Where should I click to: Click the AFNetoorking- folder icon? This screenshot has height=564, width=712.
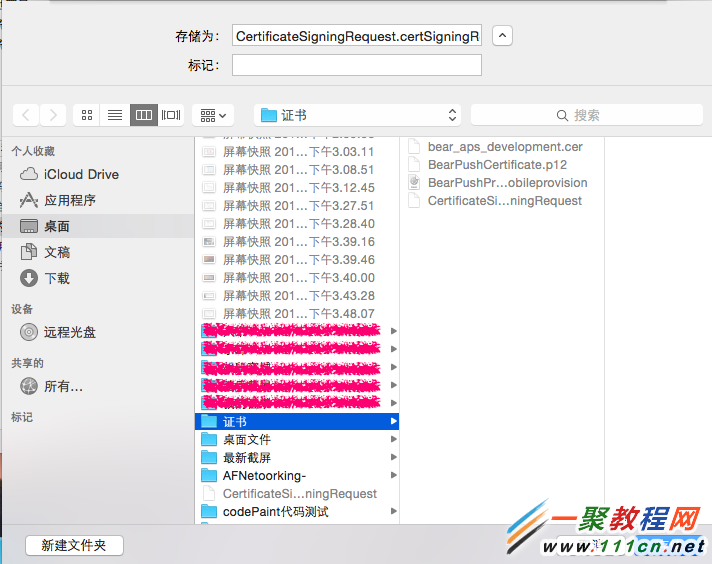point(209,475)
